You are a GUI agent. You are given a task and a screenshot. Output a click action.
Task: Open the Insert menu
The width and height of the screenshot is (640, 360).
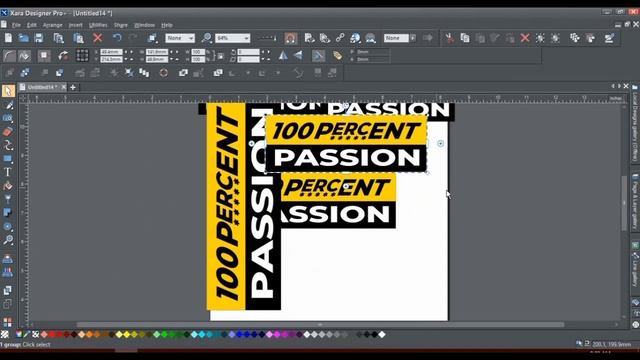pyautogui.click(x=75, y=25)
